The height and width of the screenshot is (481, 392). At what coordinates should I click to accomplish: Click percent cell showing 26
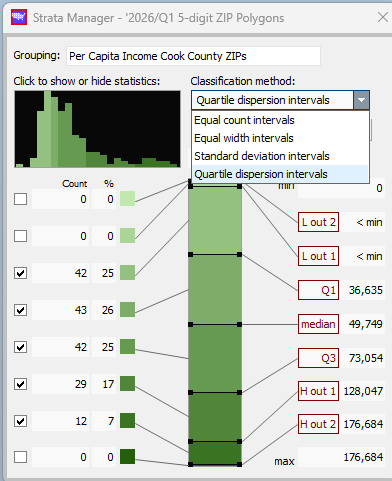[x=104, y=310]
